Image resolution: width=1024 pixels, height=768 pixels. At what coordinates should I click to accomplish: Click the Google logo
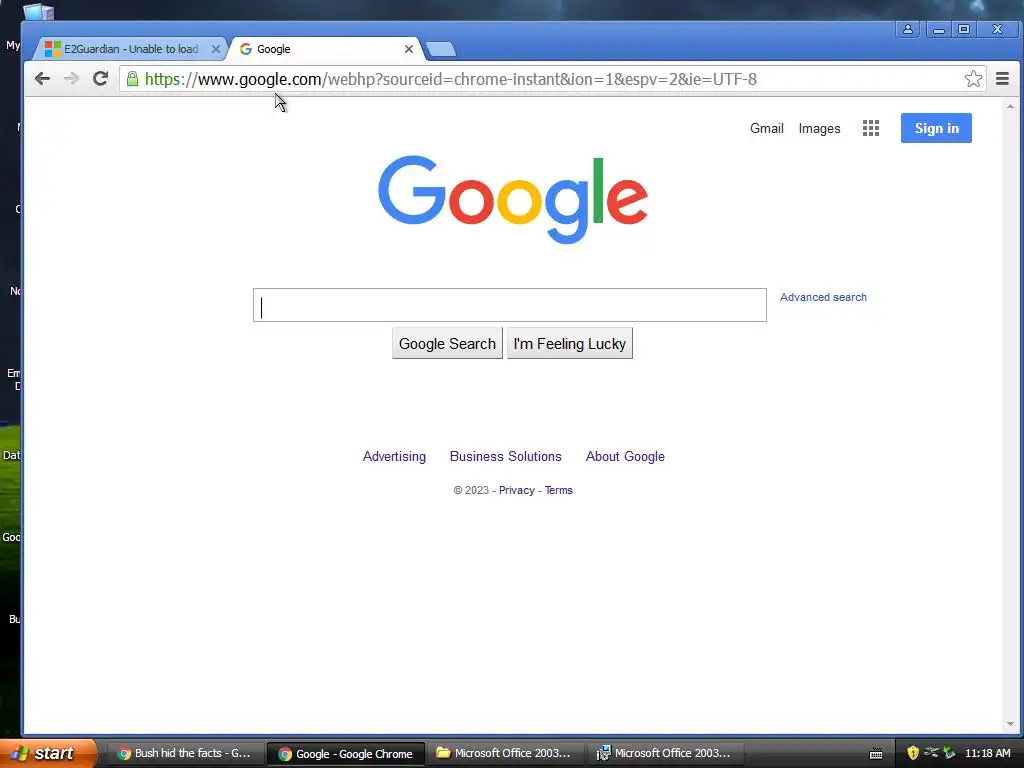point(513,199)
